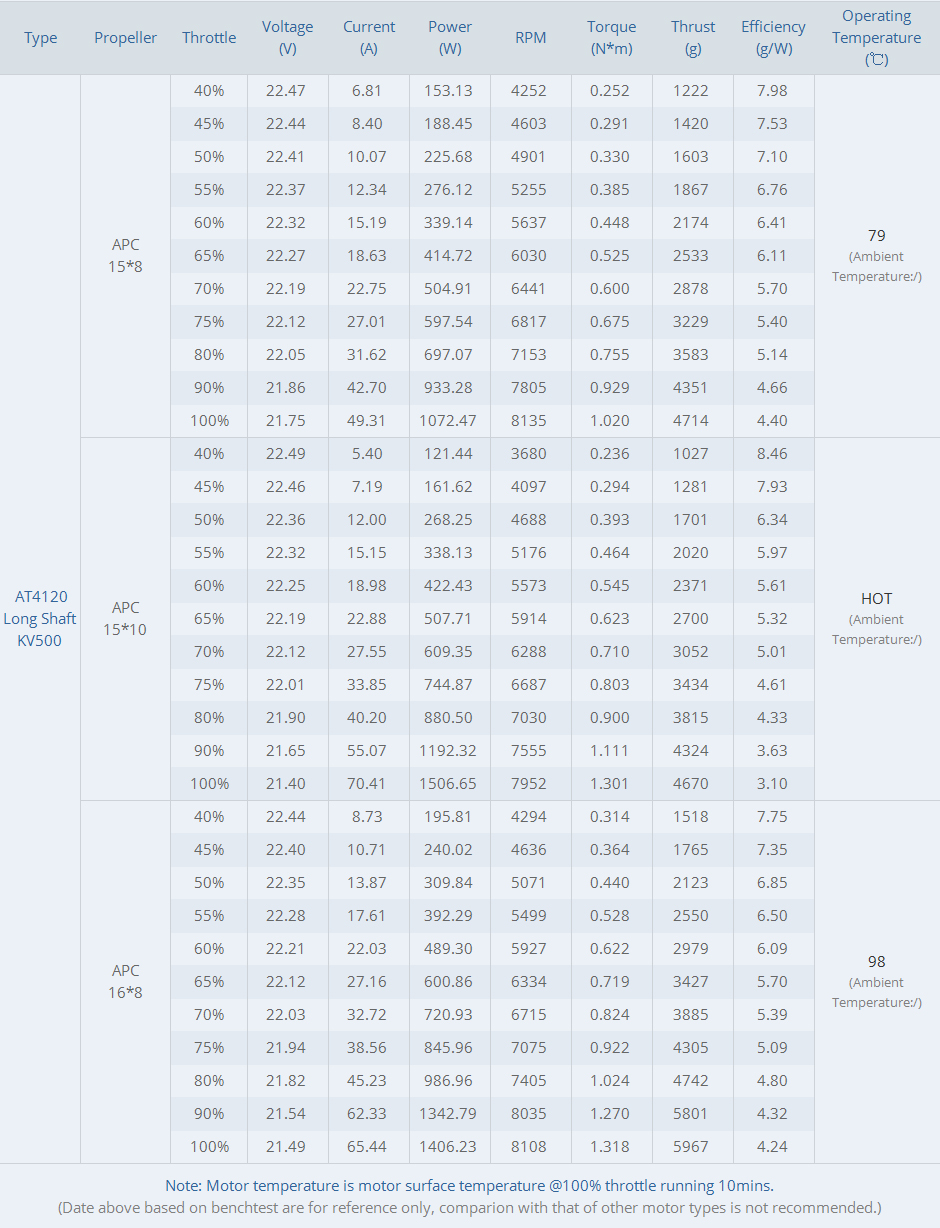Click the Type column header
Screen dimensions: 940x1228
point(41,38)
